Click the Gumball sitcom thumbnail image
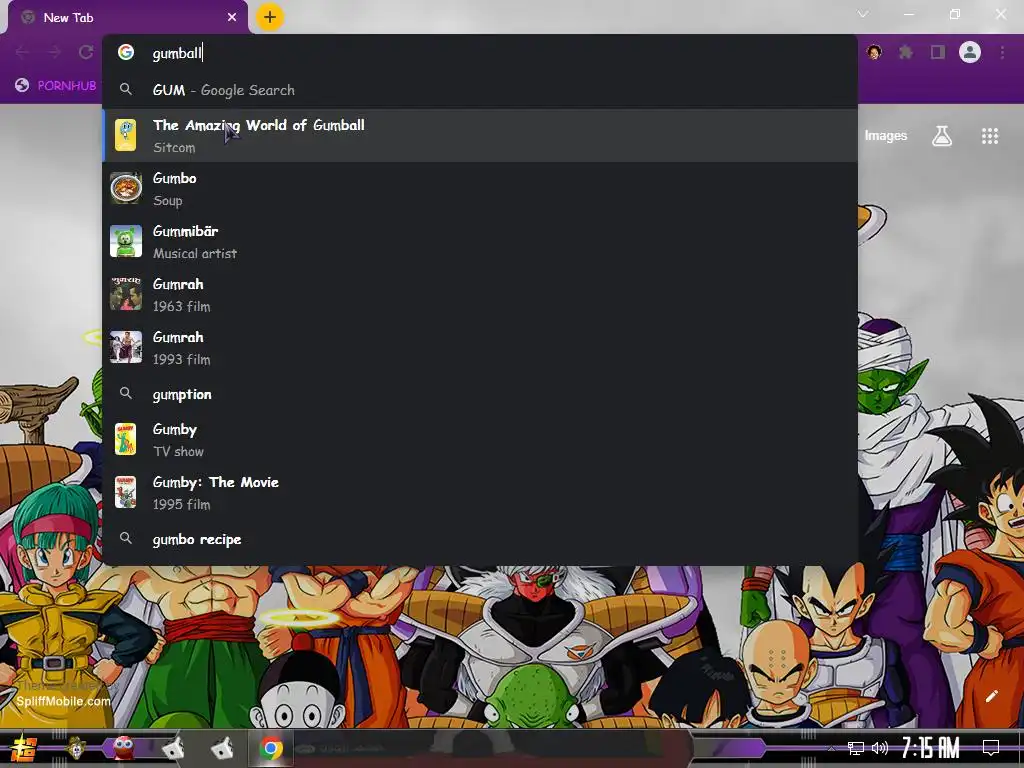 point(125,135)
